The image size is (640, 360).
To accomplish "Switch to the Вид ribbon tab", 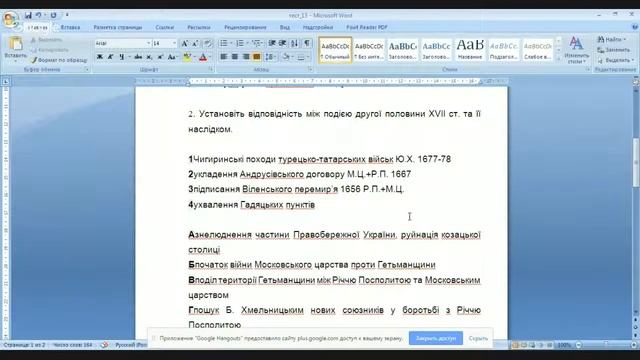I will [285, 27].
